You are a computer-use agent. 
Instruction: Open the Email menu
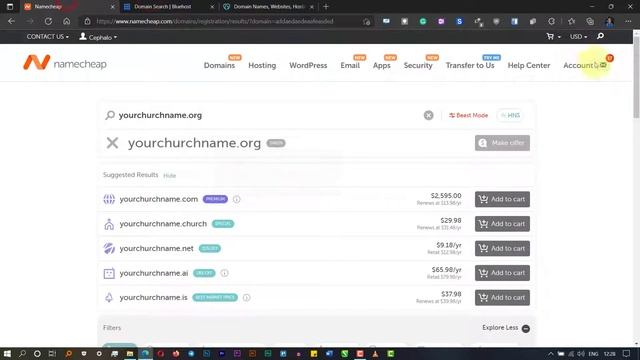[x=350, y=65]
